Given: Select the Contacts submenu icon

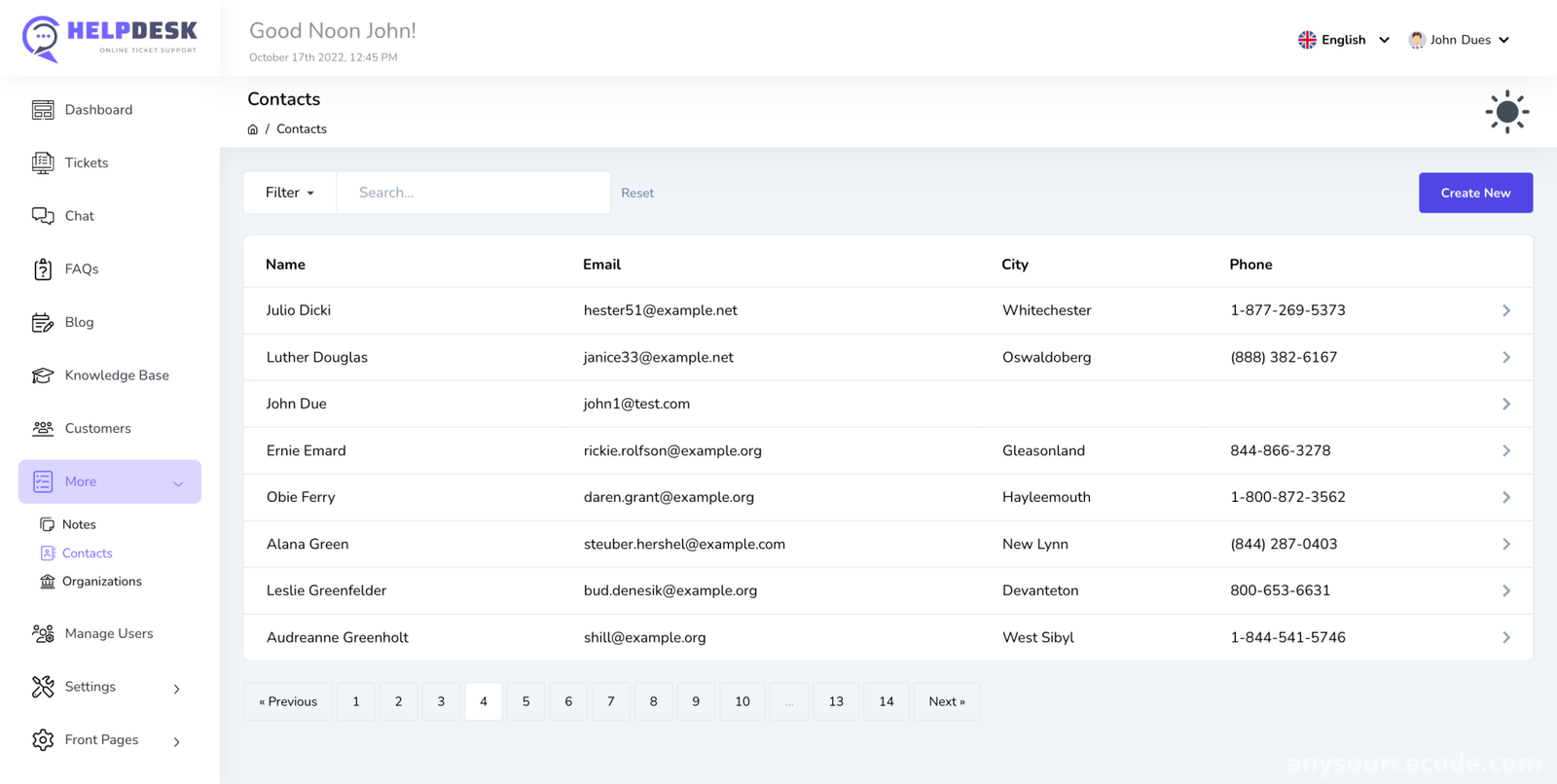Looking at the screenshot, I should (x=47, y=552).
